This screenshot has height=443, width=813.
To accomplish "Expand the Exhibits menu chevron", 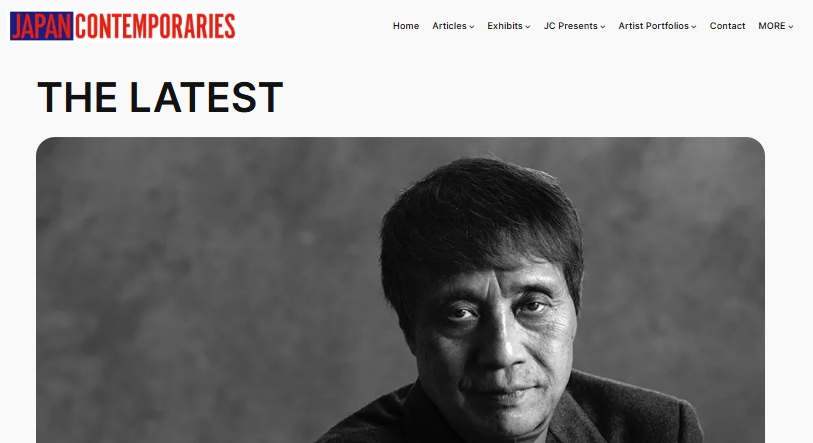I will coord(528,26).
